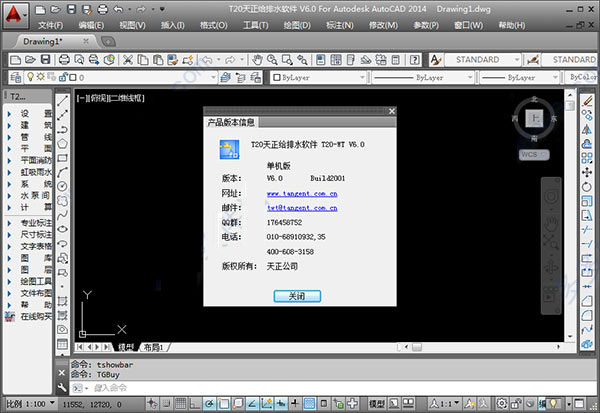Click the twt@tangent.com.cn email link
This screenshot has width=600, height=413.
(302, 208)
